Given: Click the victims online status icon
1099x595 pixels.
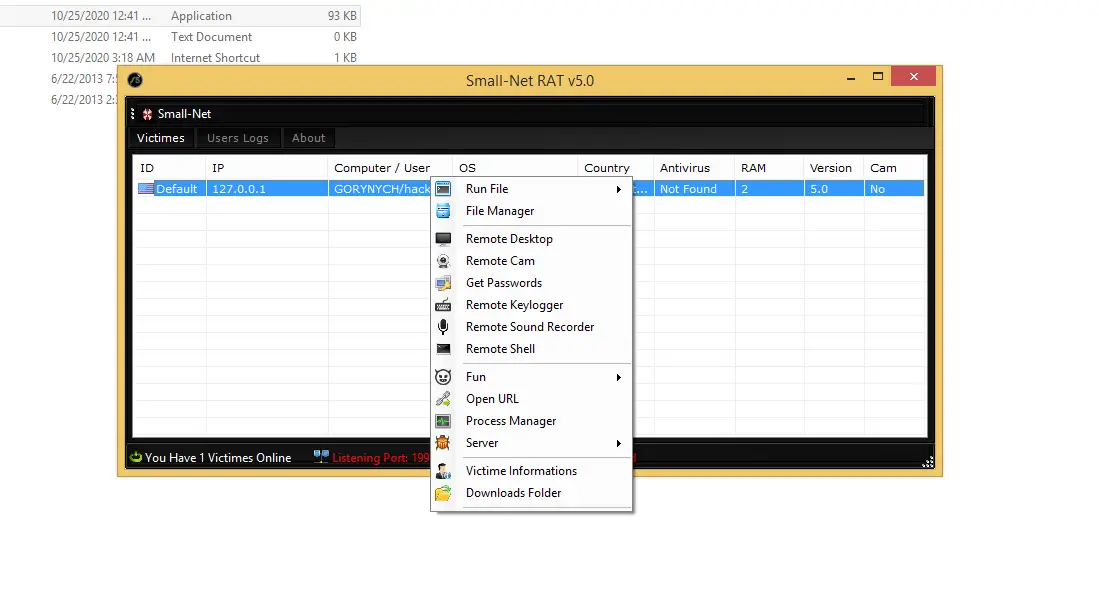Looking at the screenshot, I should (136, 457).
